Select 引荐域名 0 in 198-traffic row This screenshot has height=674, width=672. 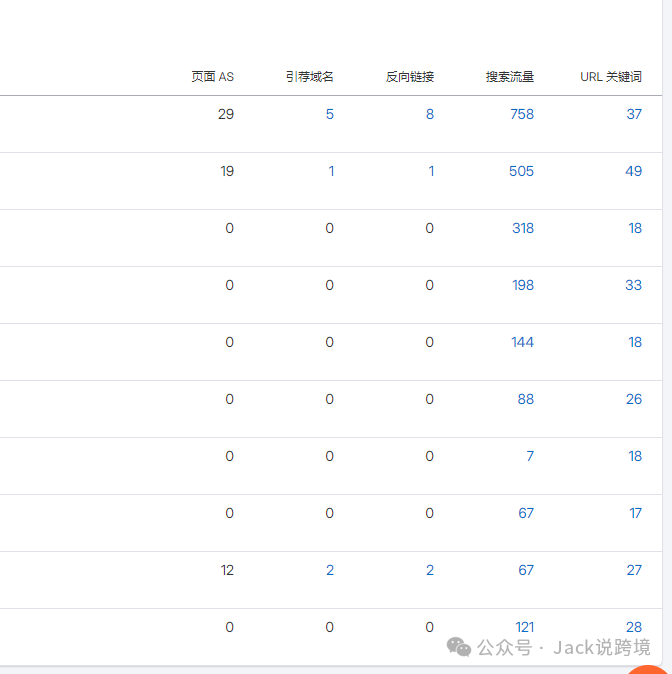tap(329, 285)
